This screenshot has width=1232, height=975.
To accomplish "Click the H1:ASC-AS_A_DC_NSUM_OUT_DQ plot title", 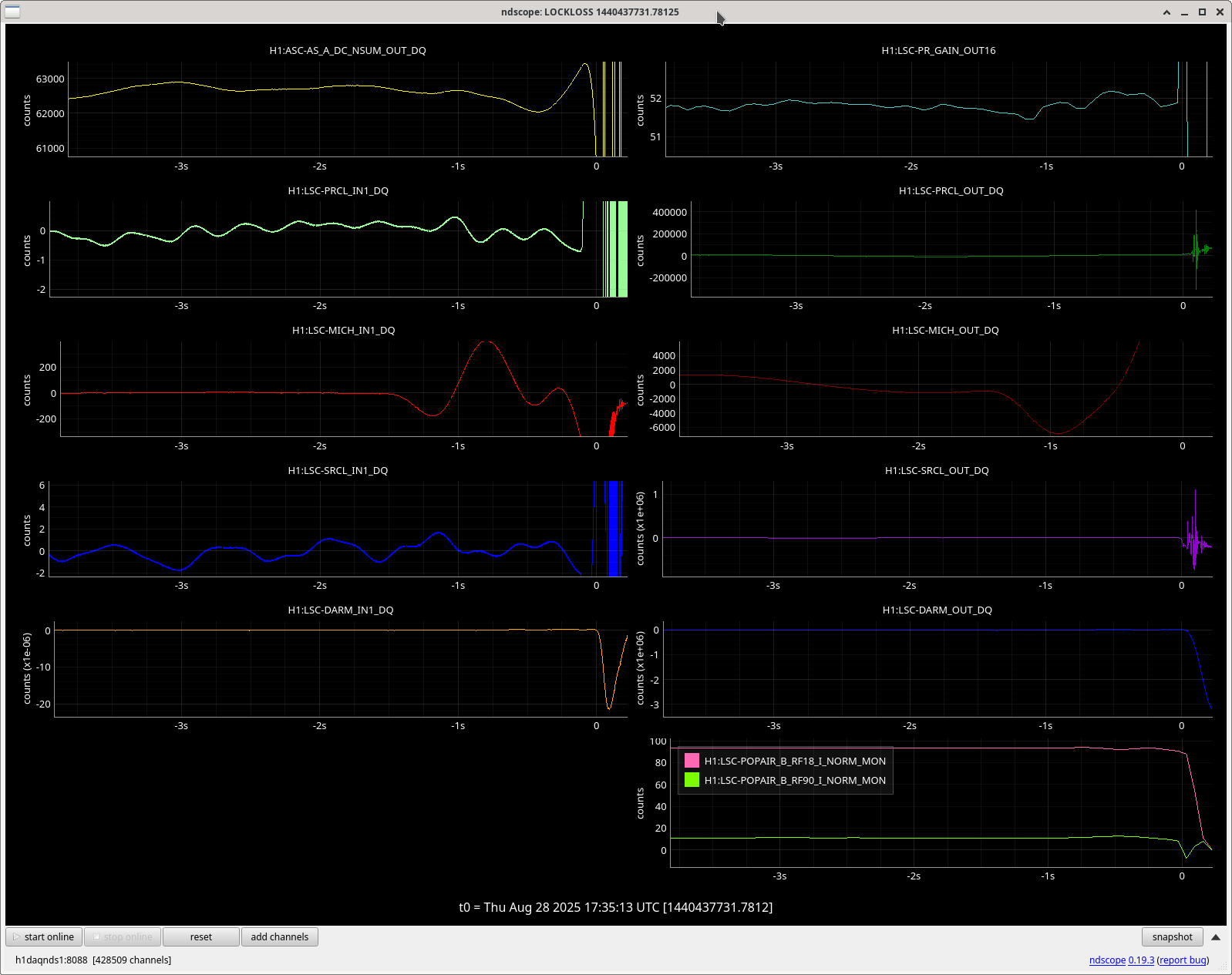I will [x=348, y=50].
